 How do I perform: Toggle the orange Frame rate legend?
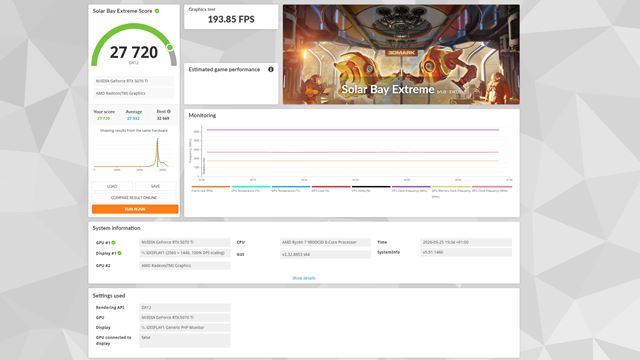[211, 189]
